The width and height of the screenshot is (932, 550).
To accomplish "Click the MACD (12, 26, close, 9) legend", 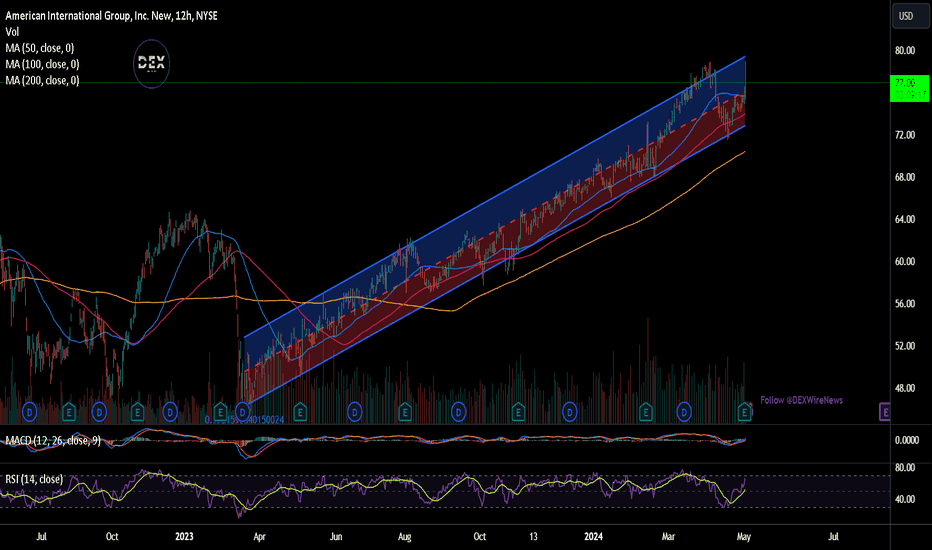I will [53, 441].
